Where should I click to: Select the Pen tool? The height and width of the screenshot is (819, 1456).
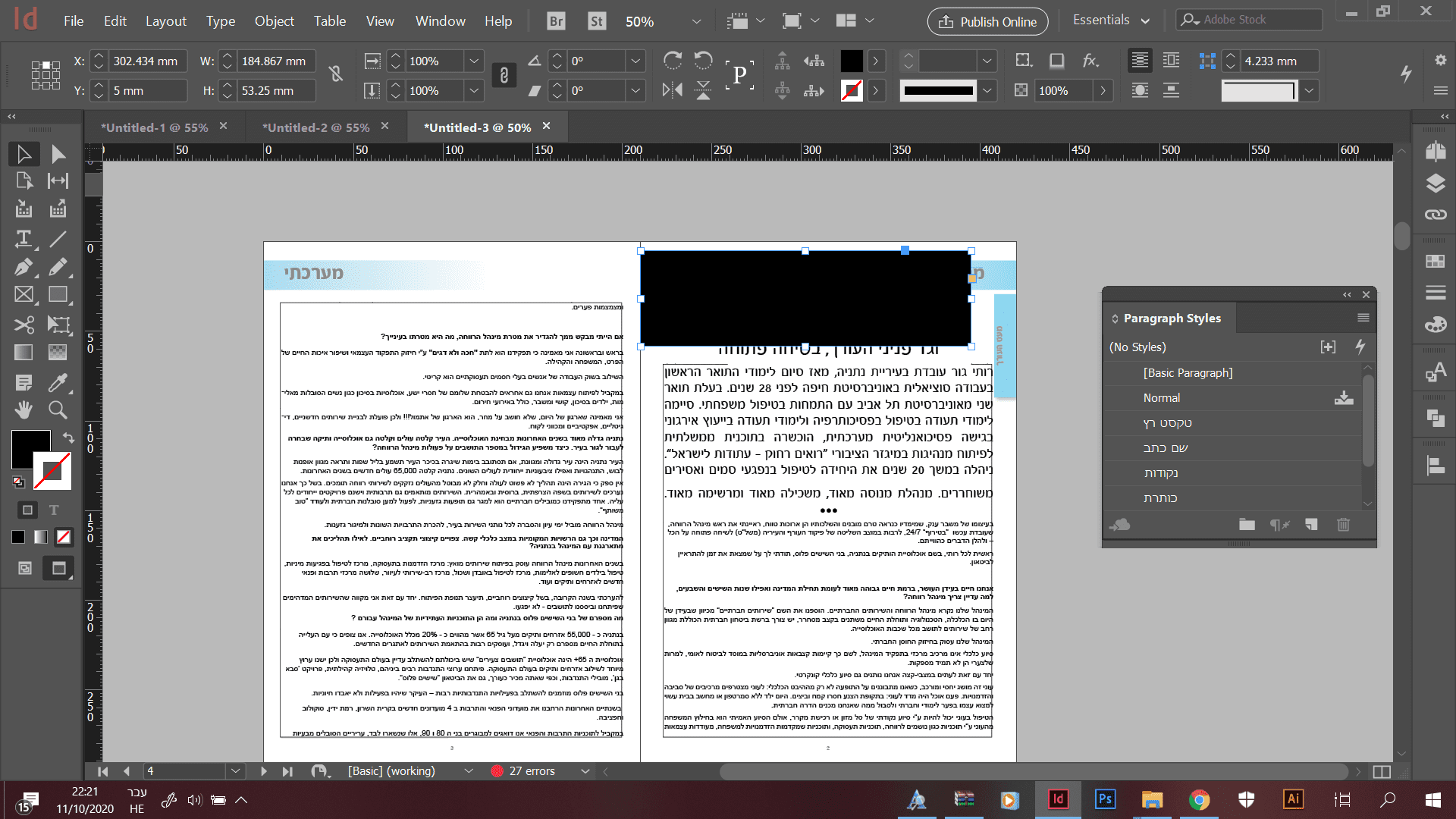[24, 267]
